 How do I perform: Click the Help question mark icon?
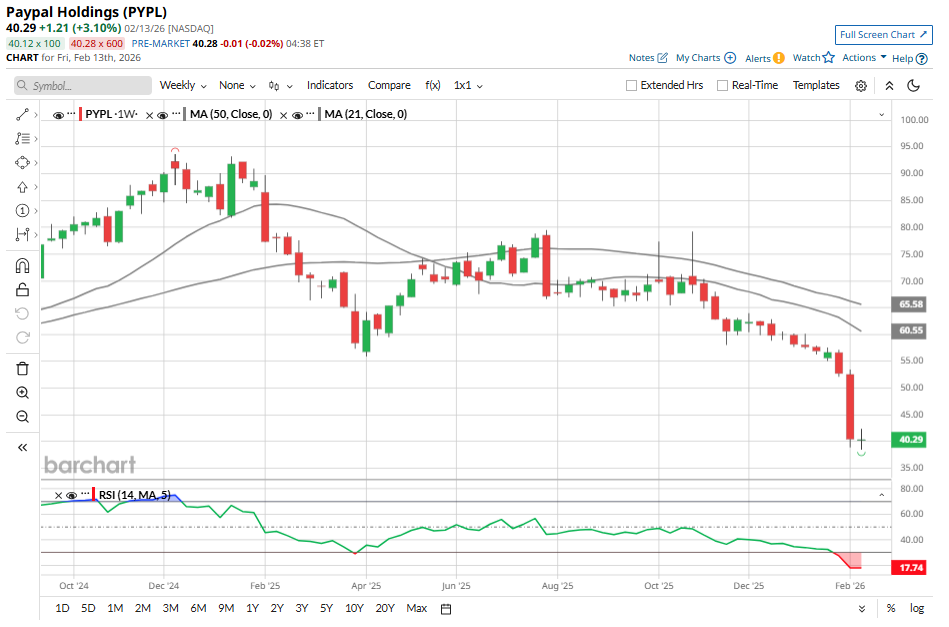[922, 59]
